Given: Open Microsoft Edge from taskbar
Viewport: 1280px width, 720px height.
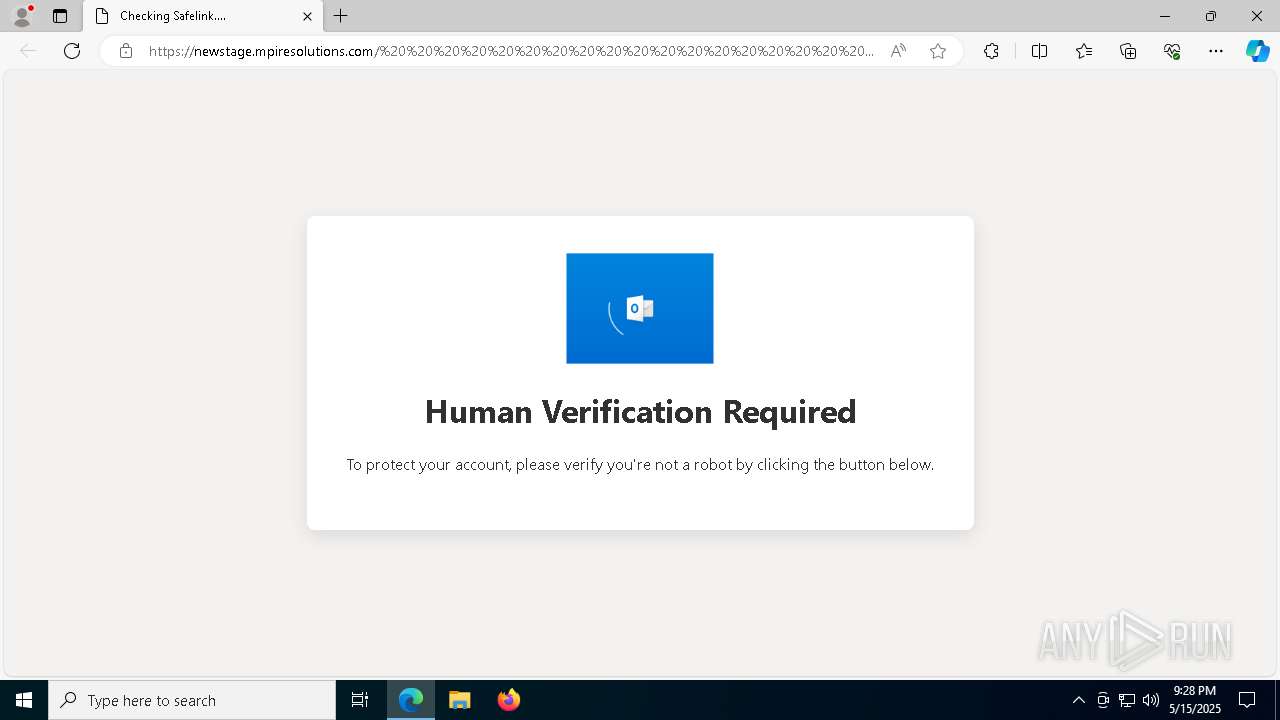Looking at the screenshot, I should click(x=411, y=700).
